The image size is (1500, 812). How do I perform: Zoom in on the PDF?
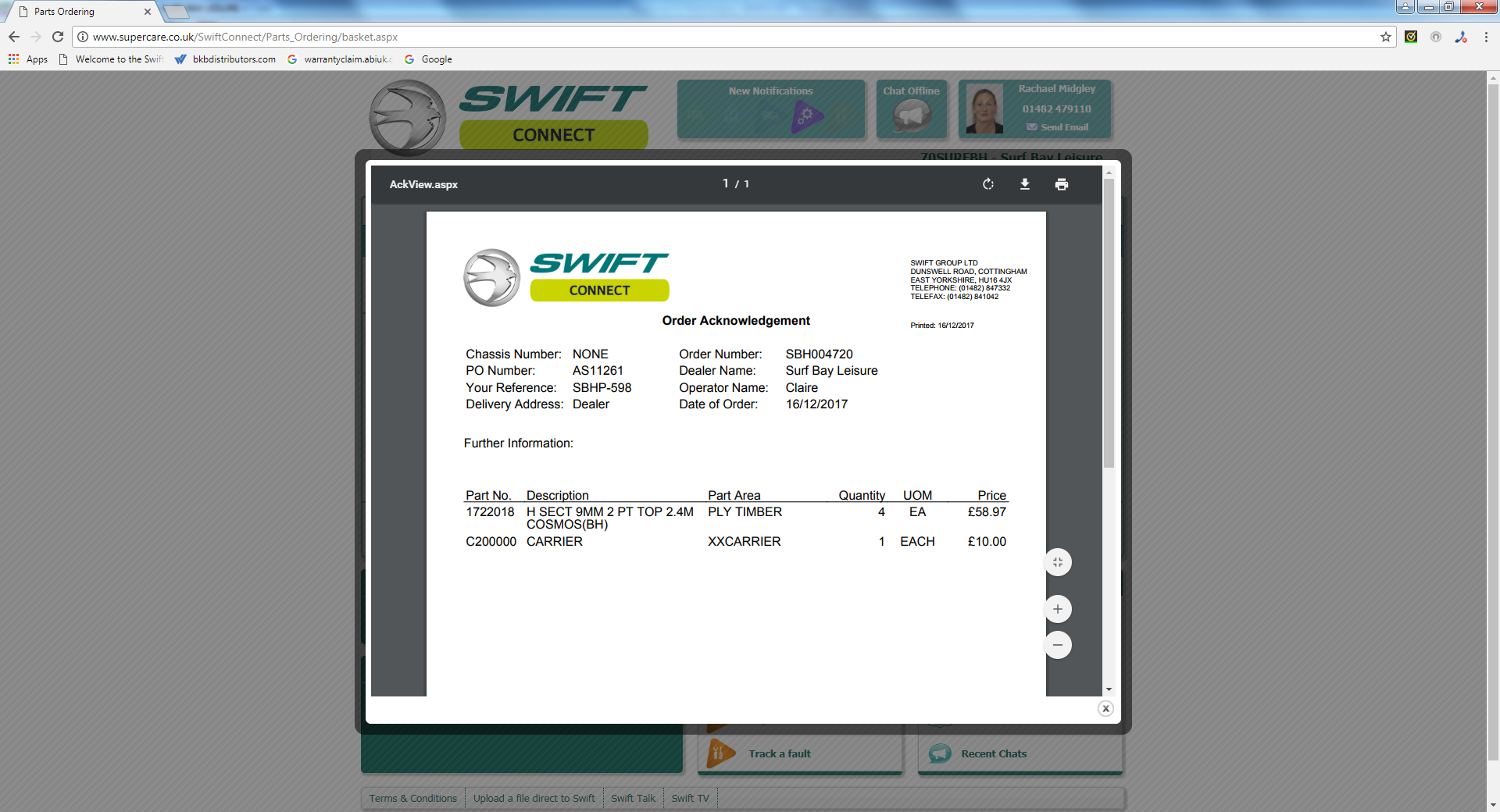coord(1058,609)
